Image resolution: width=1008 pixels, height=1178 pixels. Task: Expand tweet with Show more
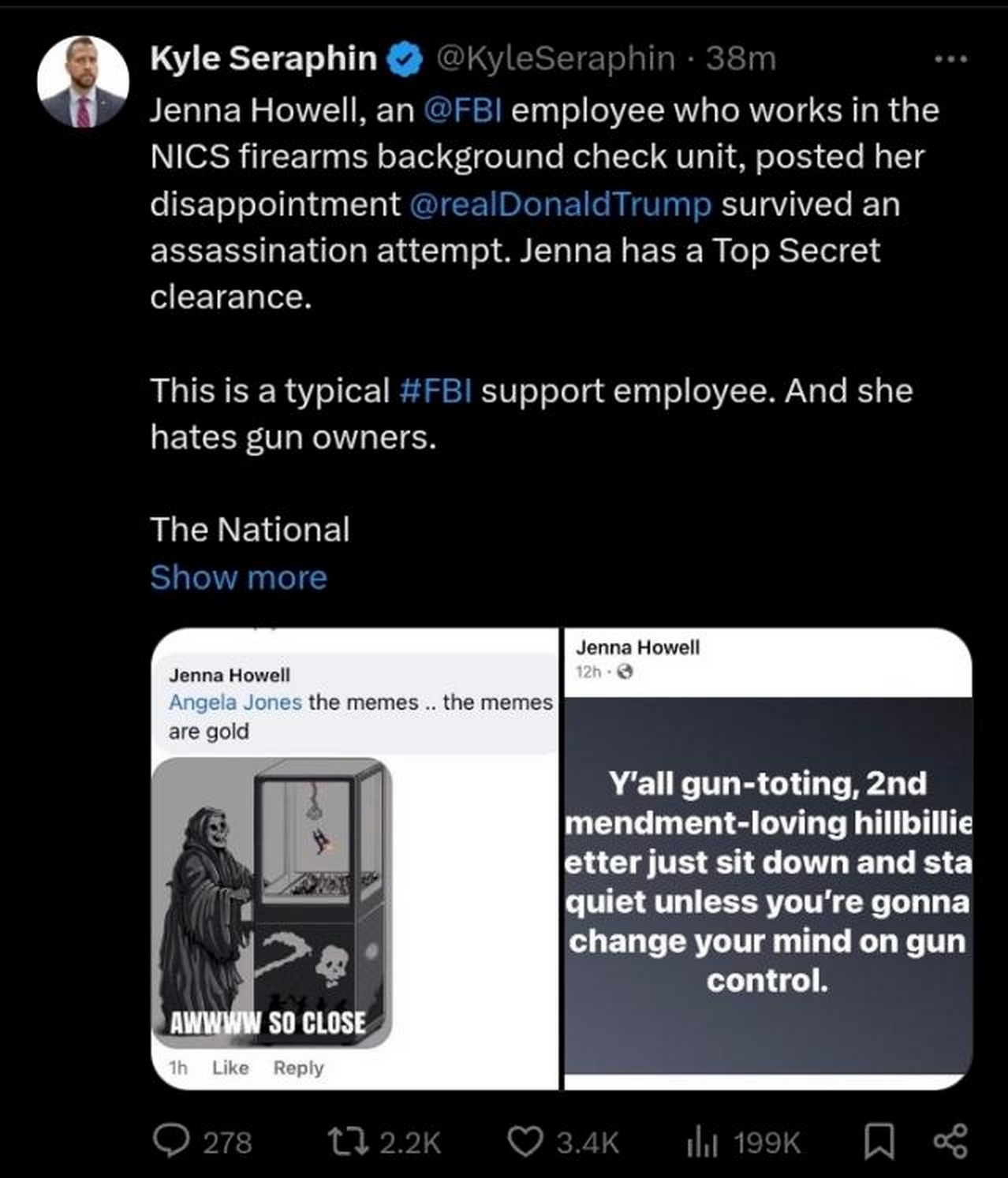[238, 577]
